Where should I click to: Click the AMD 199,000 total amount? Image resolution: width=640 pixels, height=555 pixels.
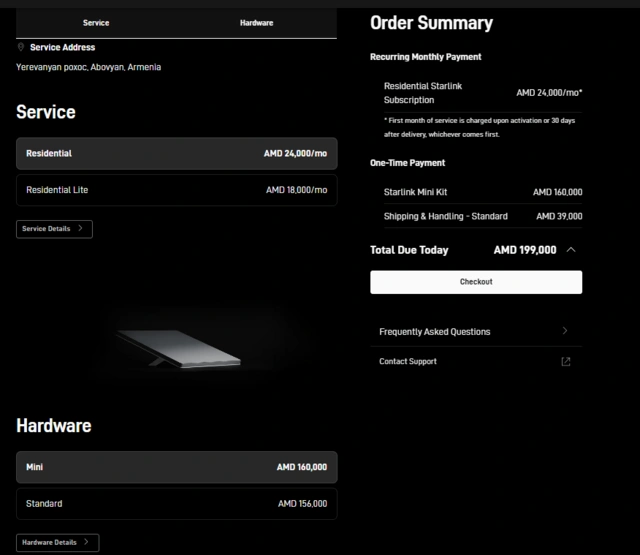click(525, 250)
